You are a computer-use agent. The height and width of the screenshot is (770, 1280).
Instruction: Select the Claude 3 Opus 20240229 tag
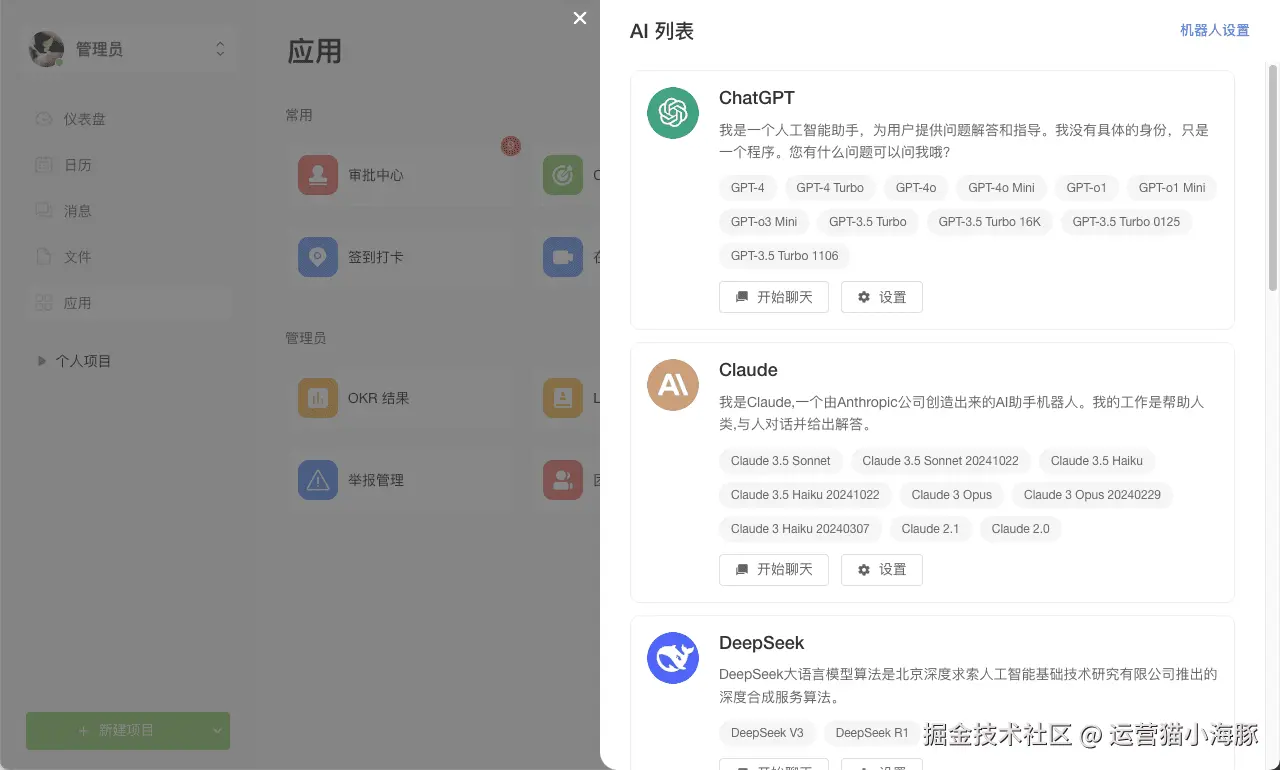(x=1092, y=495)
